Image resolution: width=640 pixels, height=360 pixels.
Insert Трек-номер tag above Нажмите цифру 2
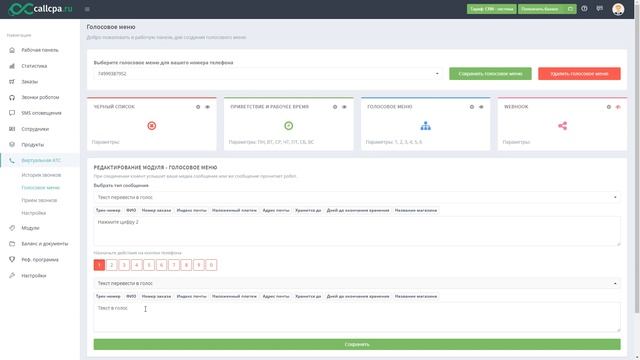tap(108, 210)
